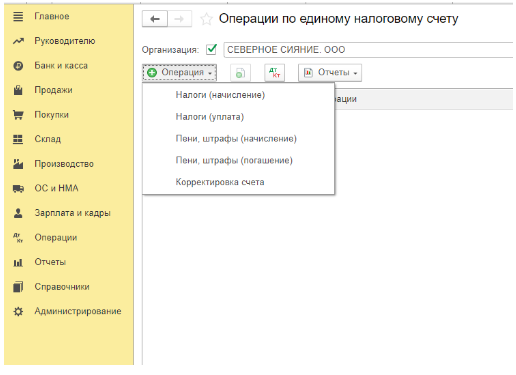This screenshot has width=516, height=375.
Task: Open the Отчеты sidebar section
Action: coord(50,262)
